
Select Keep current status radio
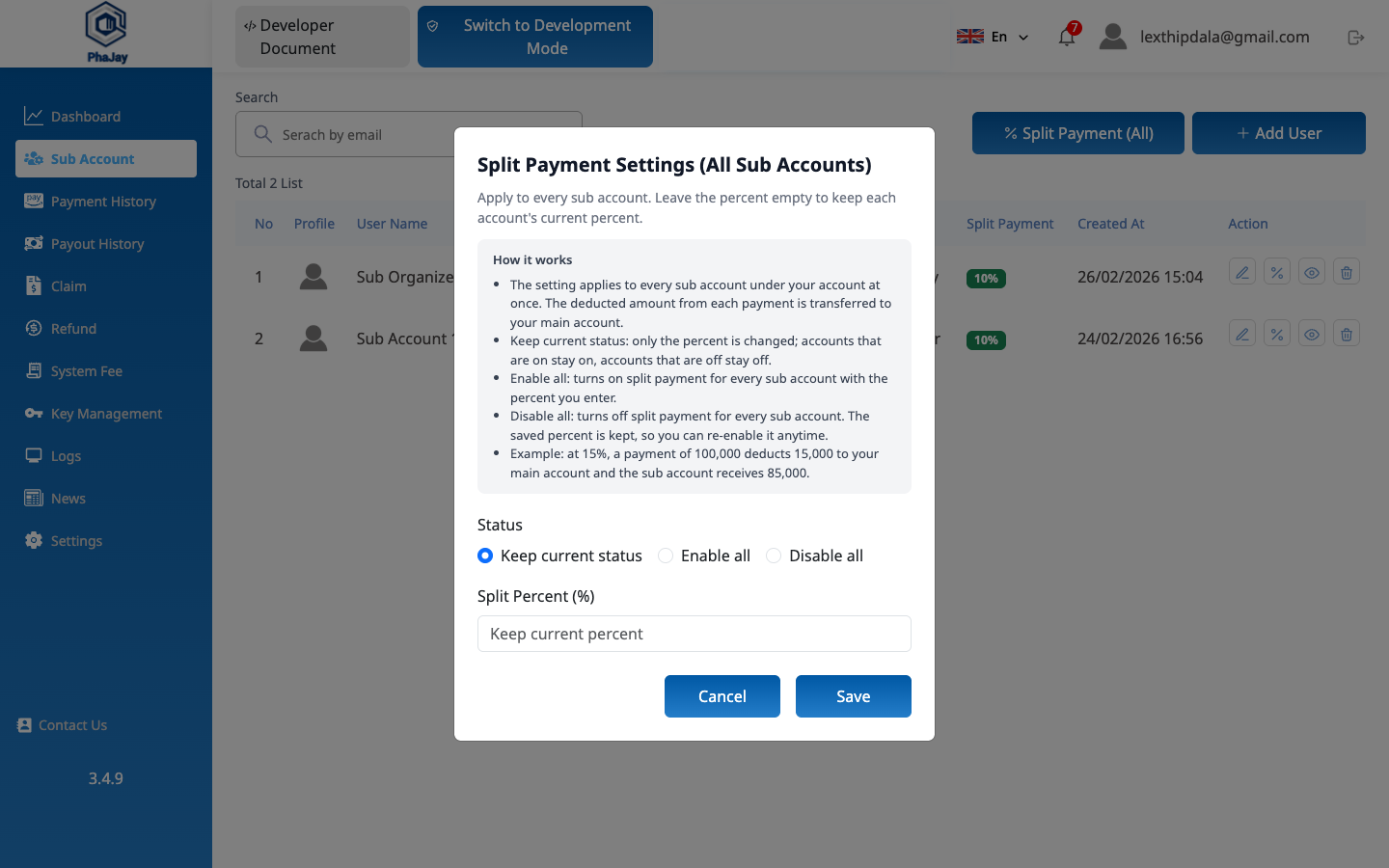pyautogui.click(x=485, y=556)
